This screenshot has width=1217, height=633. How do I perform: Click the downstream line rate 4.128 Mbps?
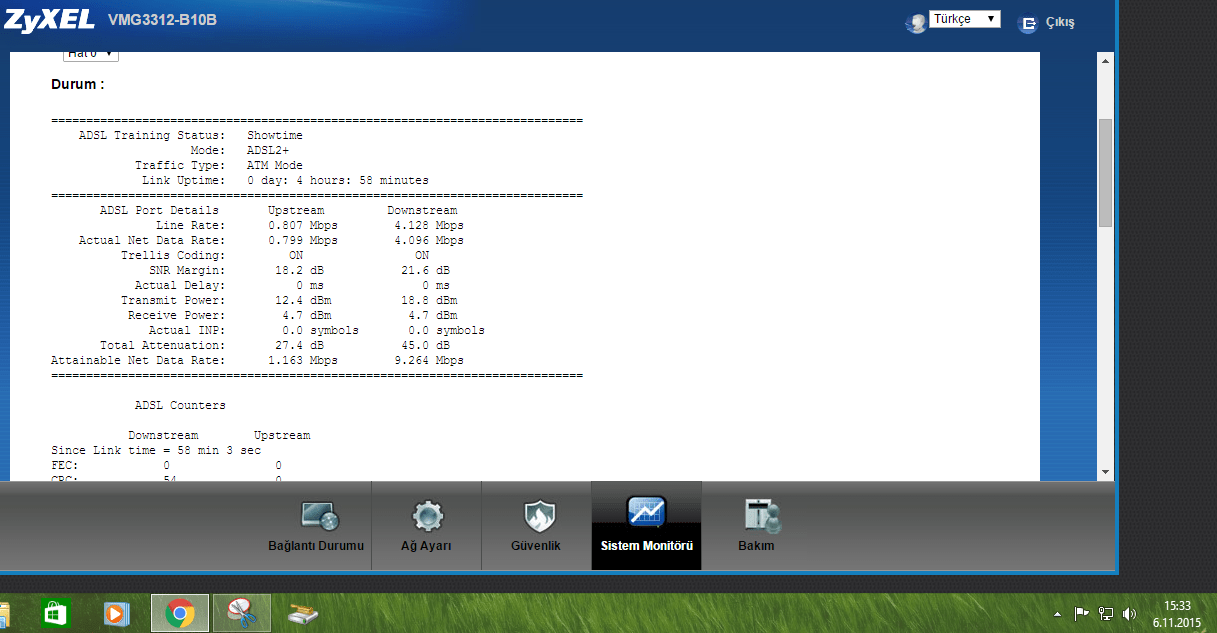429,225
